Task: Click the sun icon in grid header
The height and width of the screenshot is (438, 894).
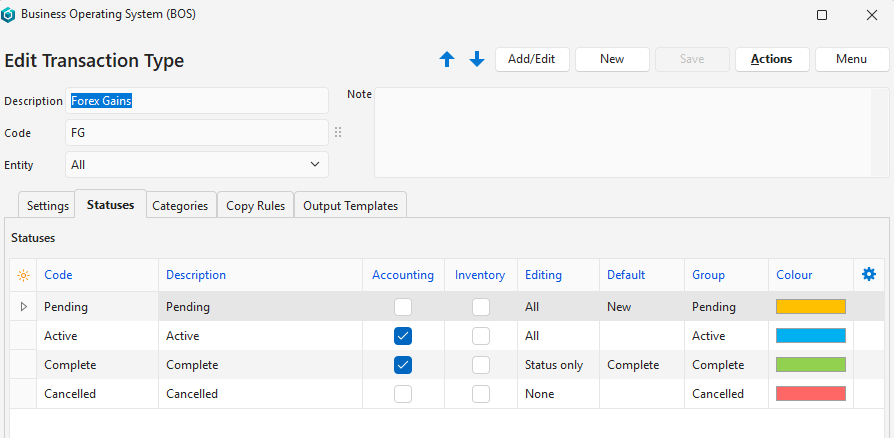Action: click(23, 275)
